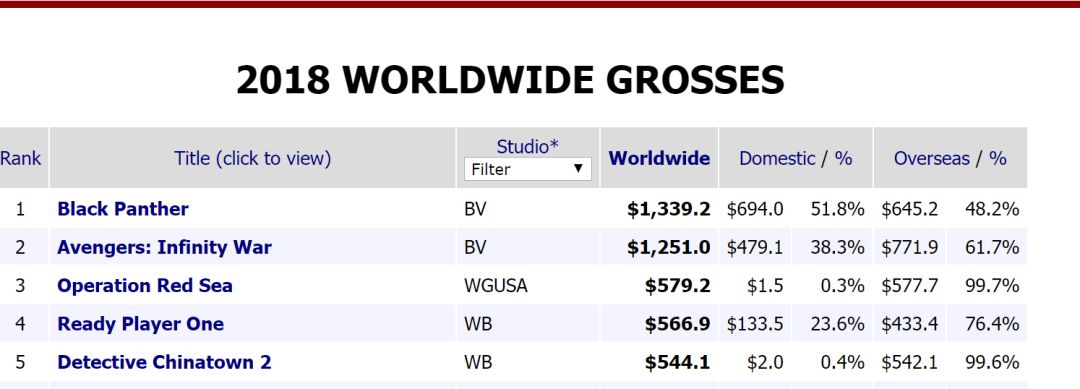The height and width of the screenshot is (389, 1080).
Task: Open the Studio Filter dropdown
Action: (528, 169)
